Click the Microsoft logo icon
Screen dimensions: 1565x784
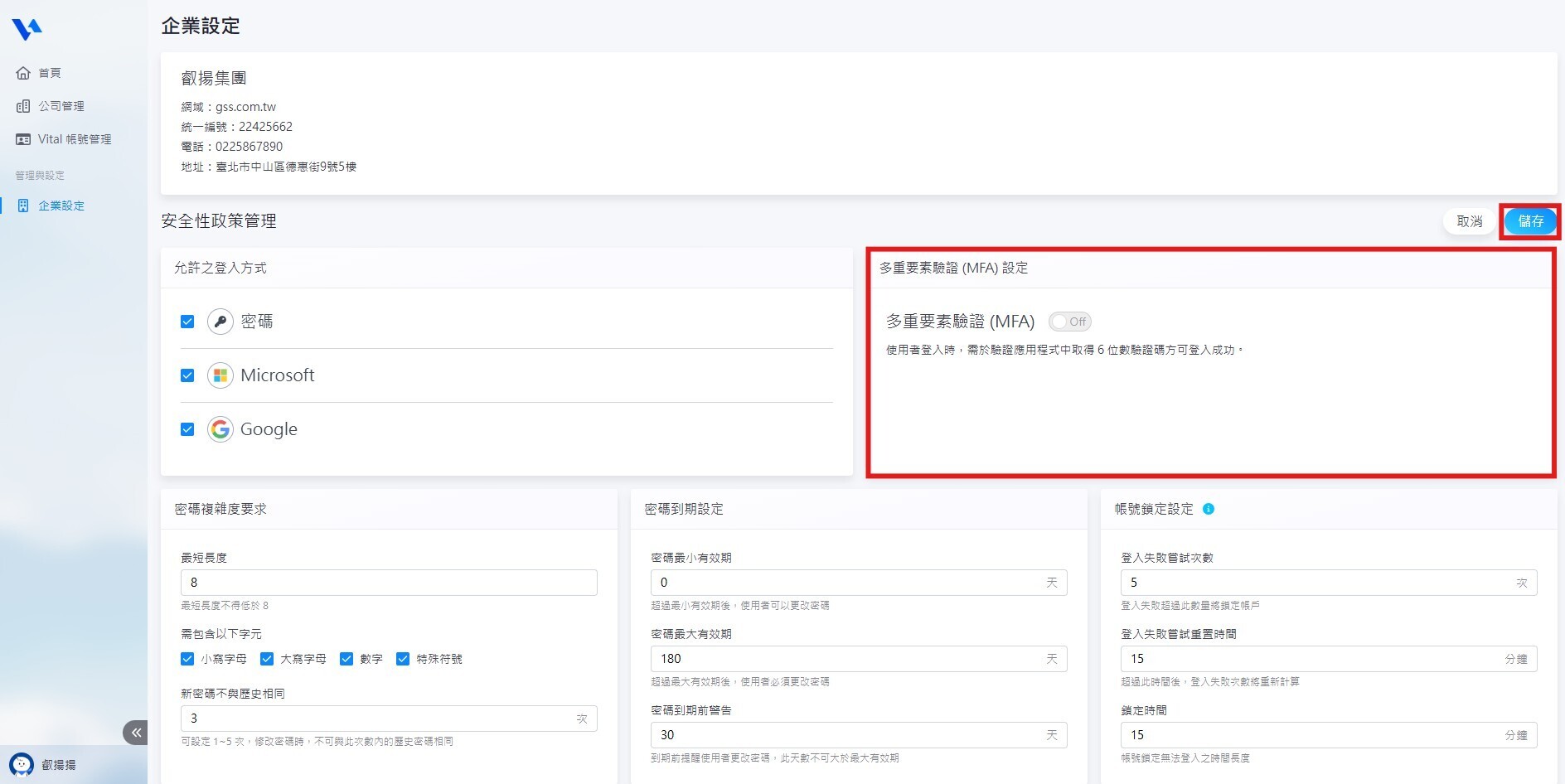click(x=220, y=375)
